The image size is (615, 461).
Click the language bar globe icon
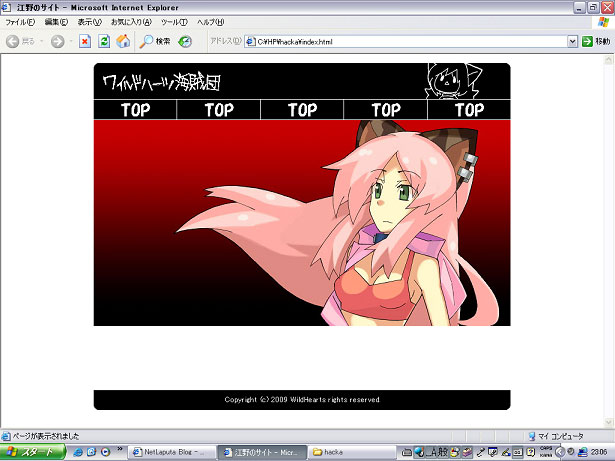point(419,452)
